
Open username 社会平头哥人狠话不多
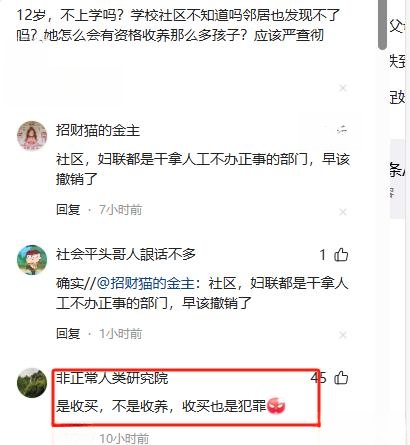pyautogui.click(x=126, y=254)
